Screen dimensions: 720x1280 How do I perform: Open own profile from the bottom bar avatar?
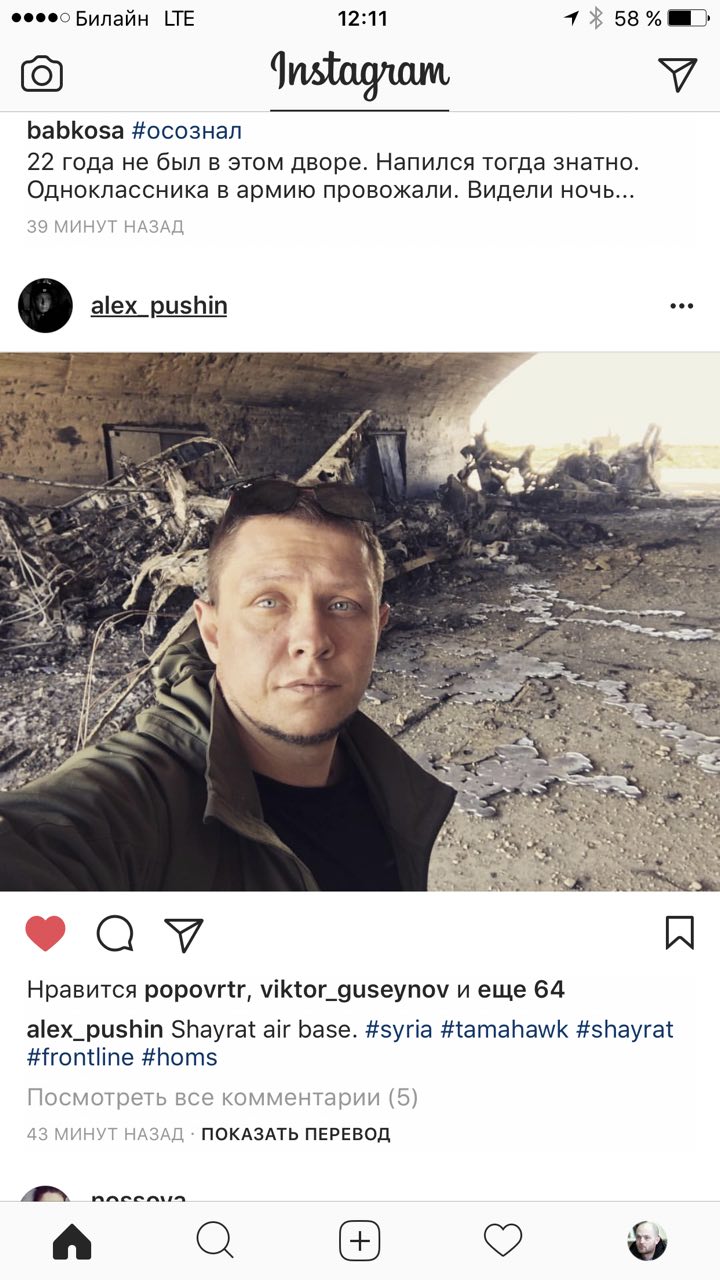pyautogui.click(x=647, y=1241)
